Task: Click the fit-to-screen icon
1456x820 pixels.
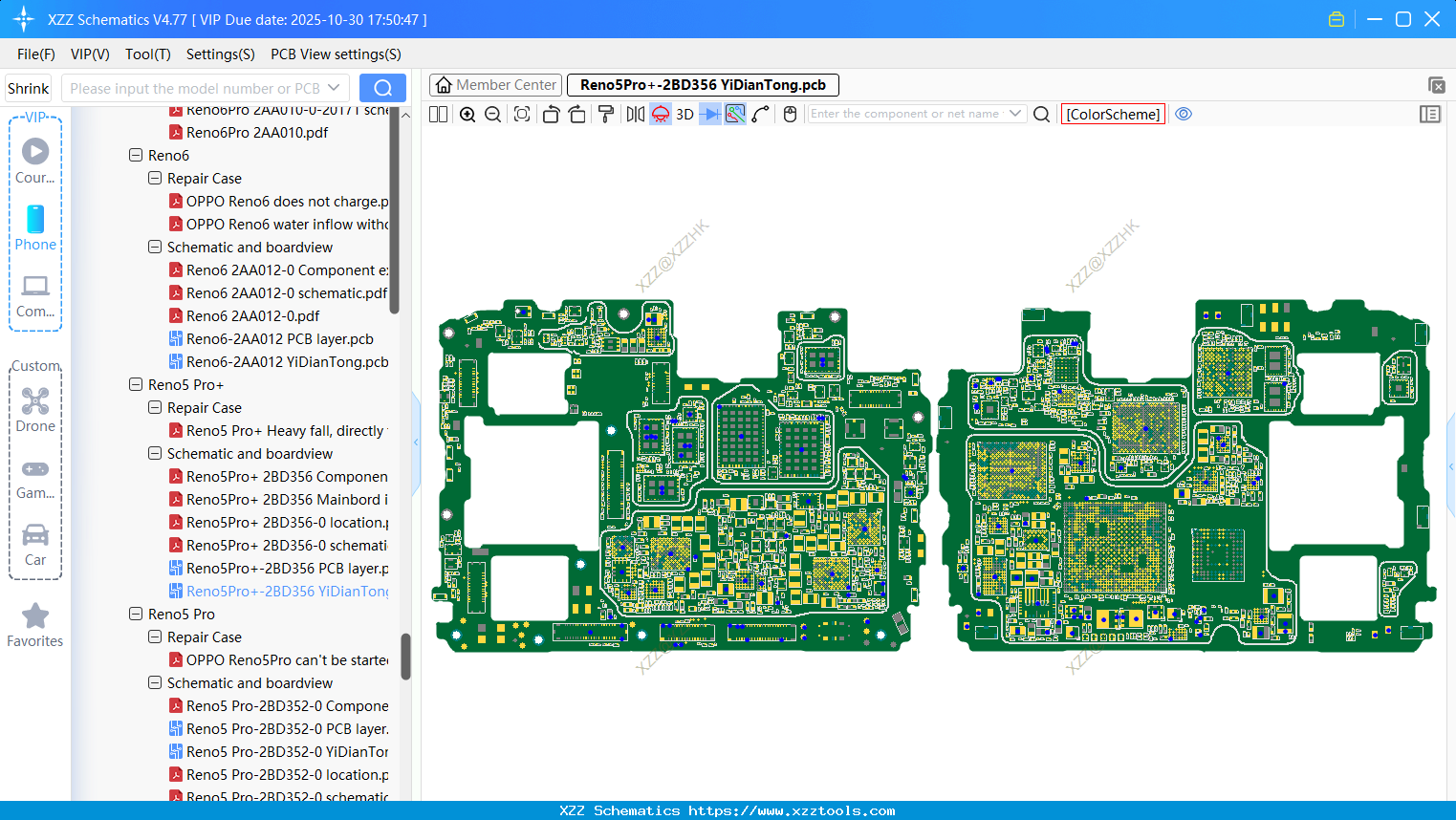Action: (x=522, y=115)
